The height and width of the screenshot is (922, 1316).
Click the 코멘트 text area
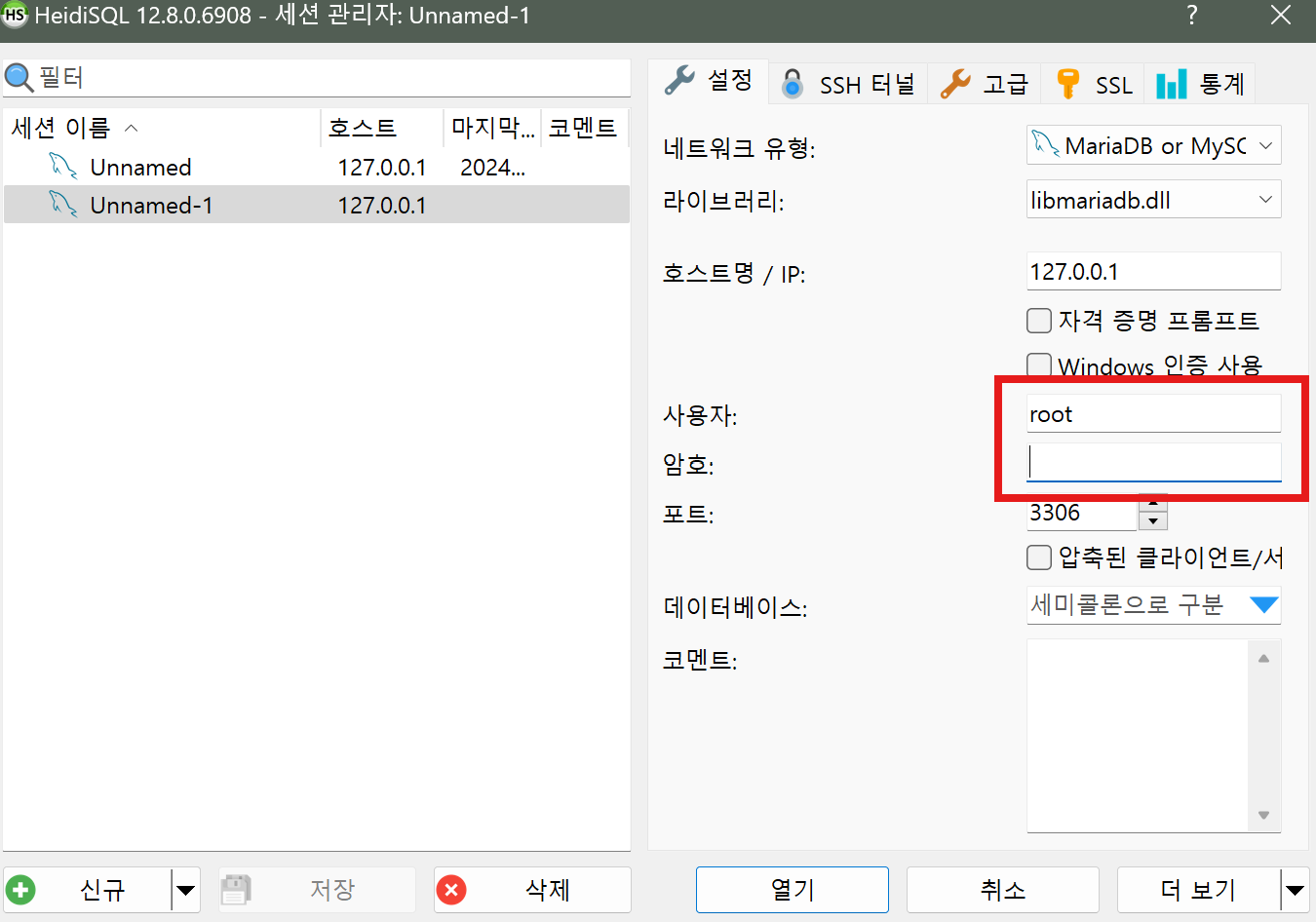click(1138, 736)
